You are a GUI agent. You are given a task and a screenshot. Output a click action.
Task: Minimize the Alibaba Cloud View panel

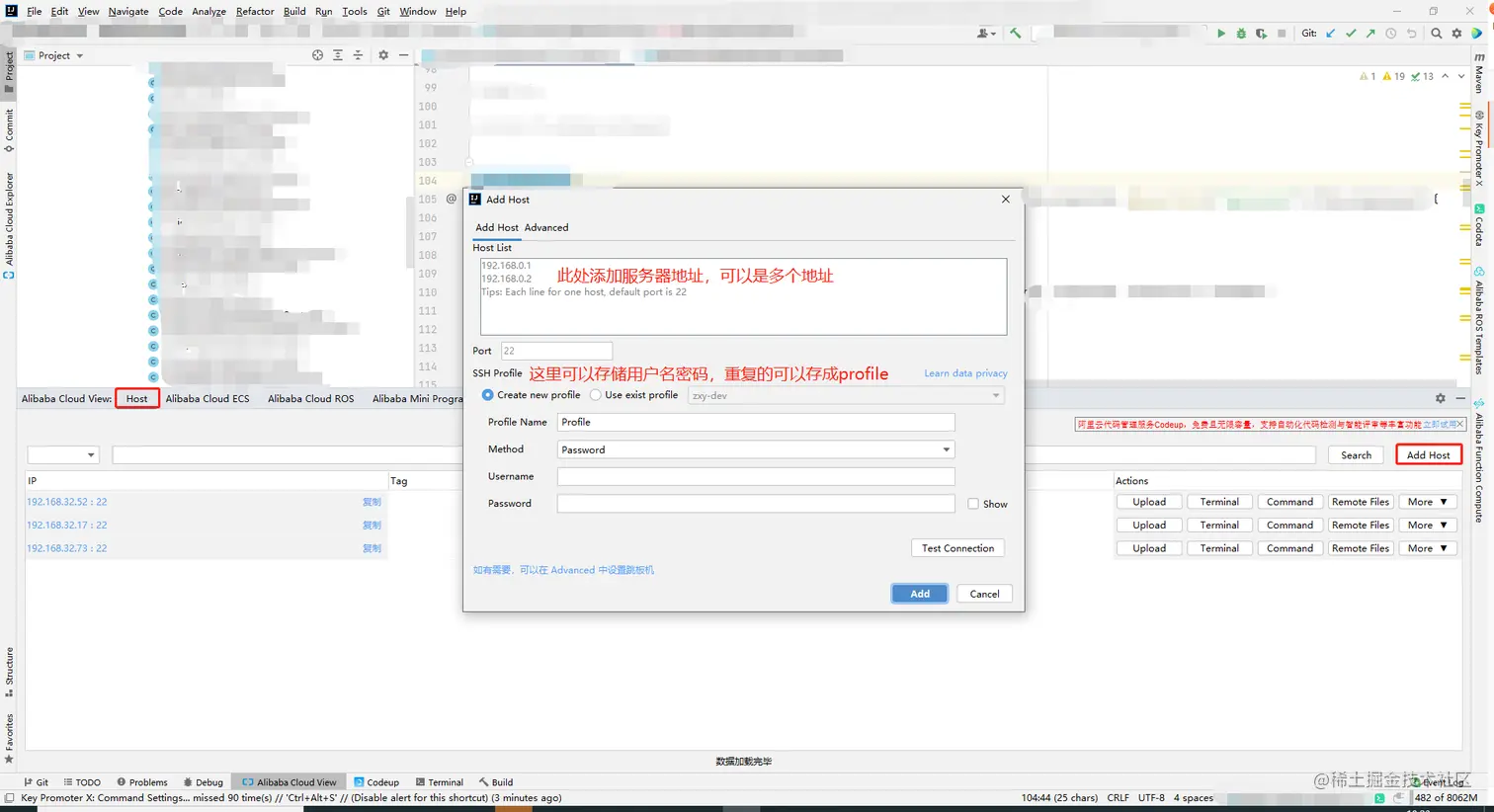(x=1460, y=398)
